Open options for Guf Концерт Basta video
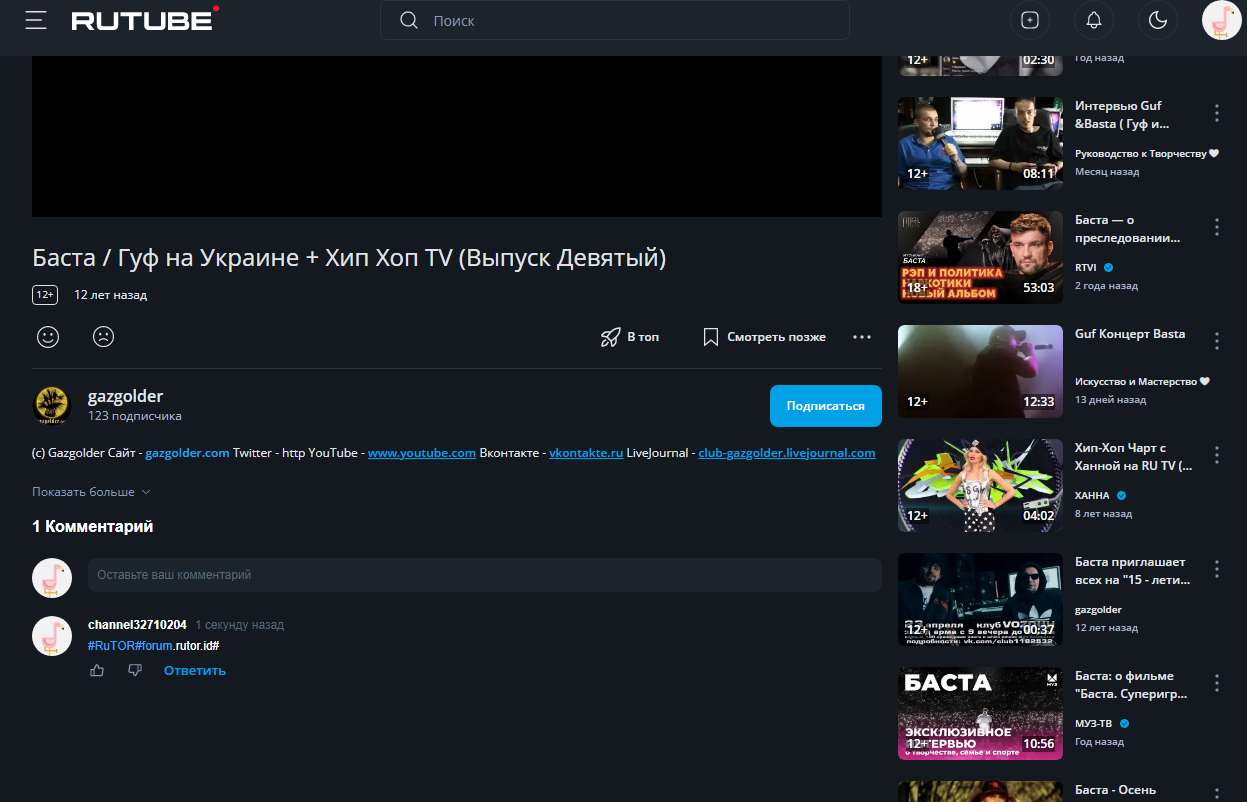Viewport: 1247px width, 802px height. pyautogui.click(x=1217, y=341)
